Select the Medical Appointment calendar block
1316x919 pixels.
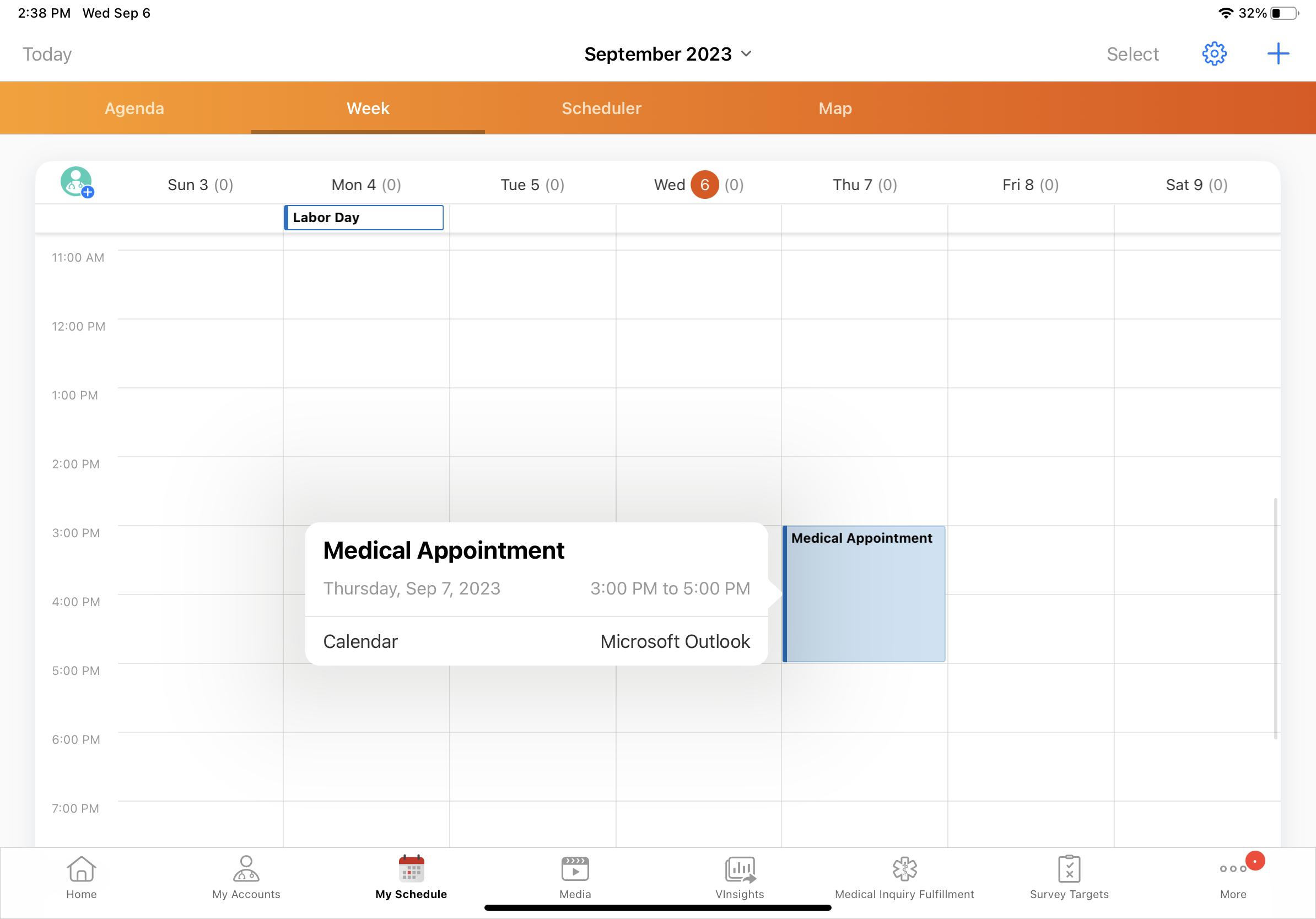pyautogui.click(x=863, y=593)
